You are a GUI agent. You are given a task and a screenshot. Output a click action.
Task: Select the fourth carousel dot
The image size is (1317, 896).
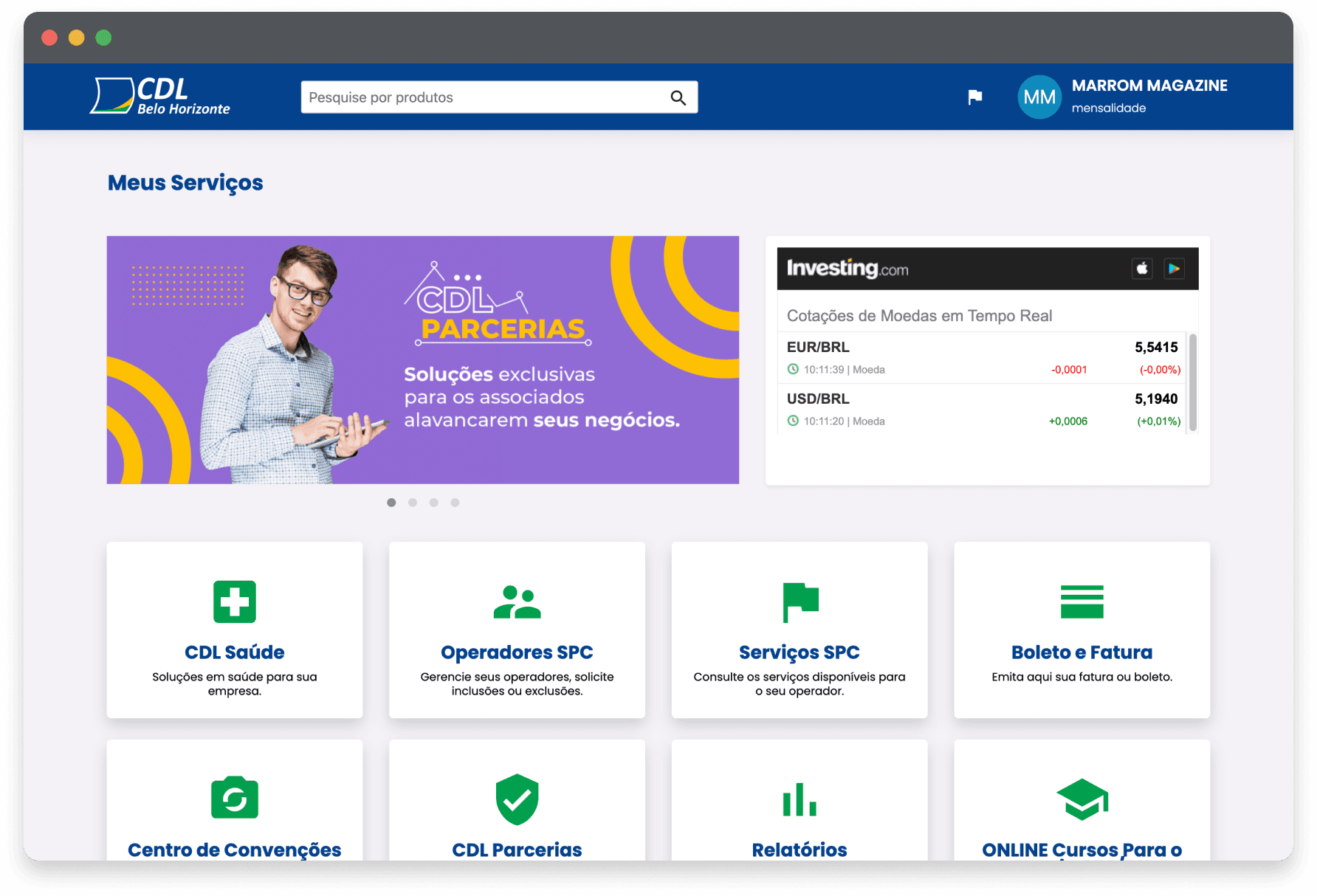455,503
